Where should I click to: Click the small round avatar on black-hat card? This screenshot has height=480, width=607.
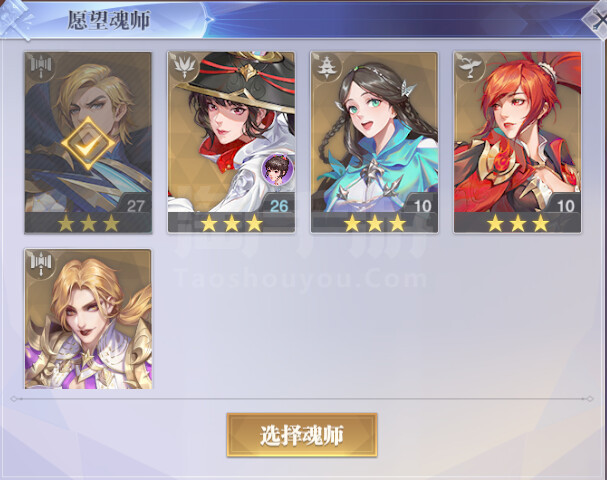coord(277,169)
